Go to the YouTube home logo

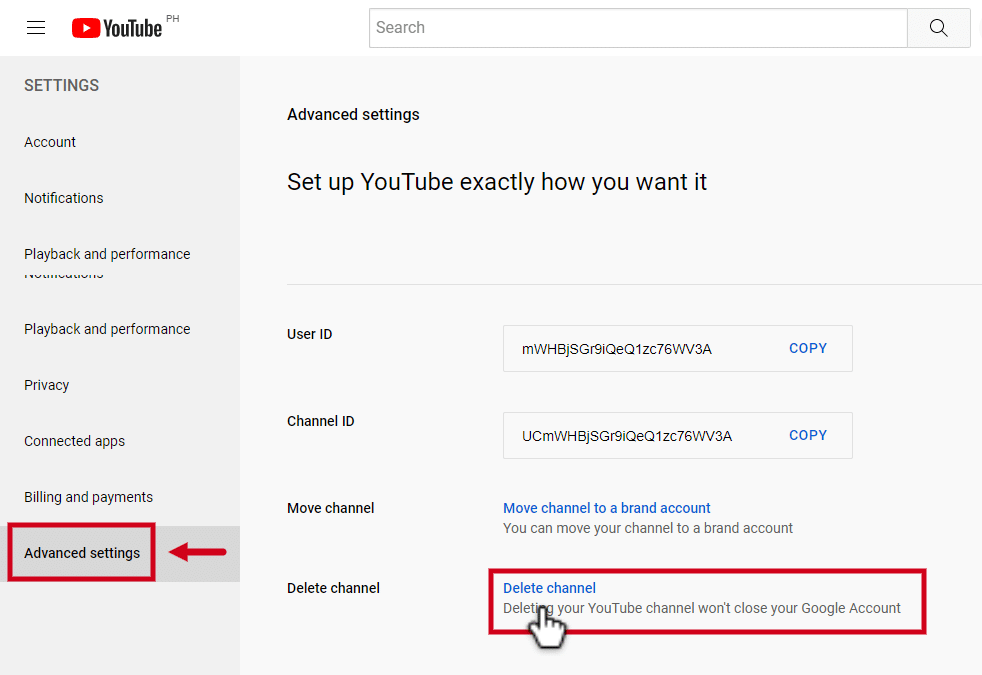(x=117, y=28)
